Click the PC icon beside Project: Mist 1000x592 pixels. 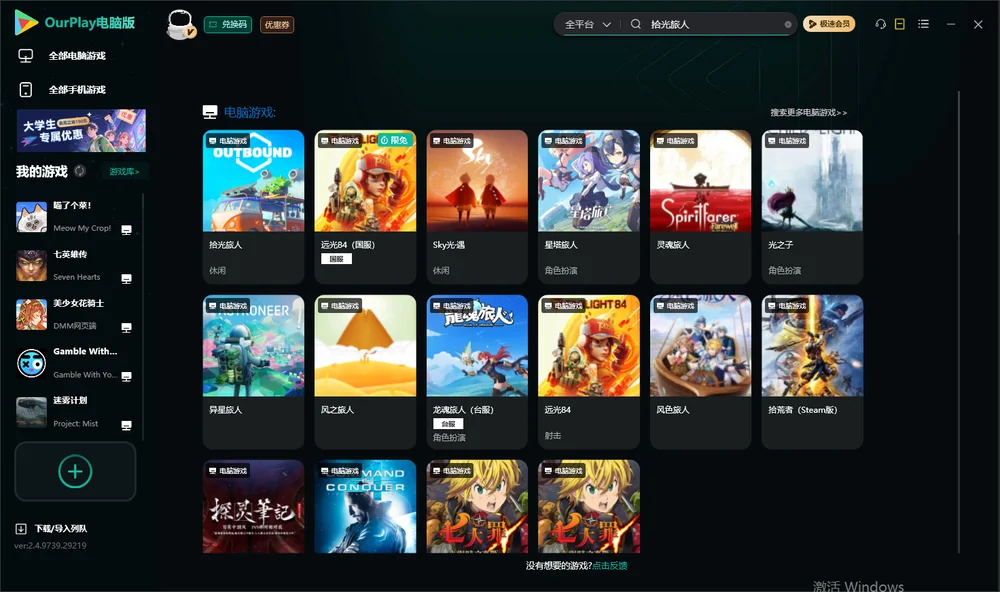(126, 426)
